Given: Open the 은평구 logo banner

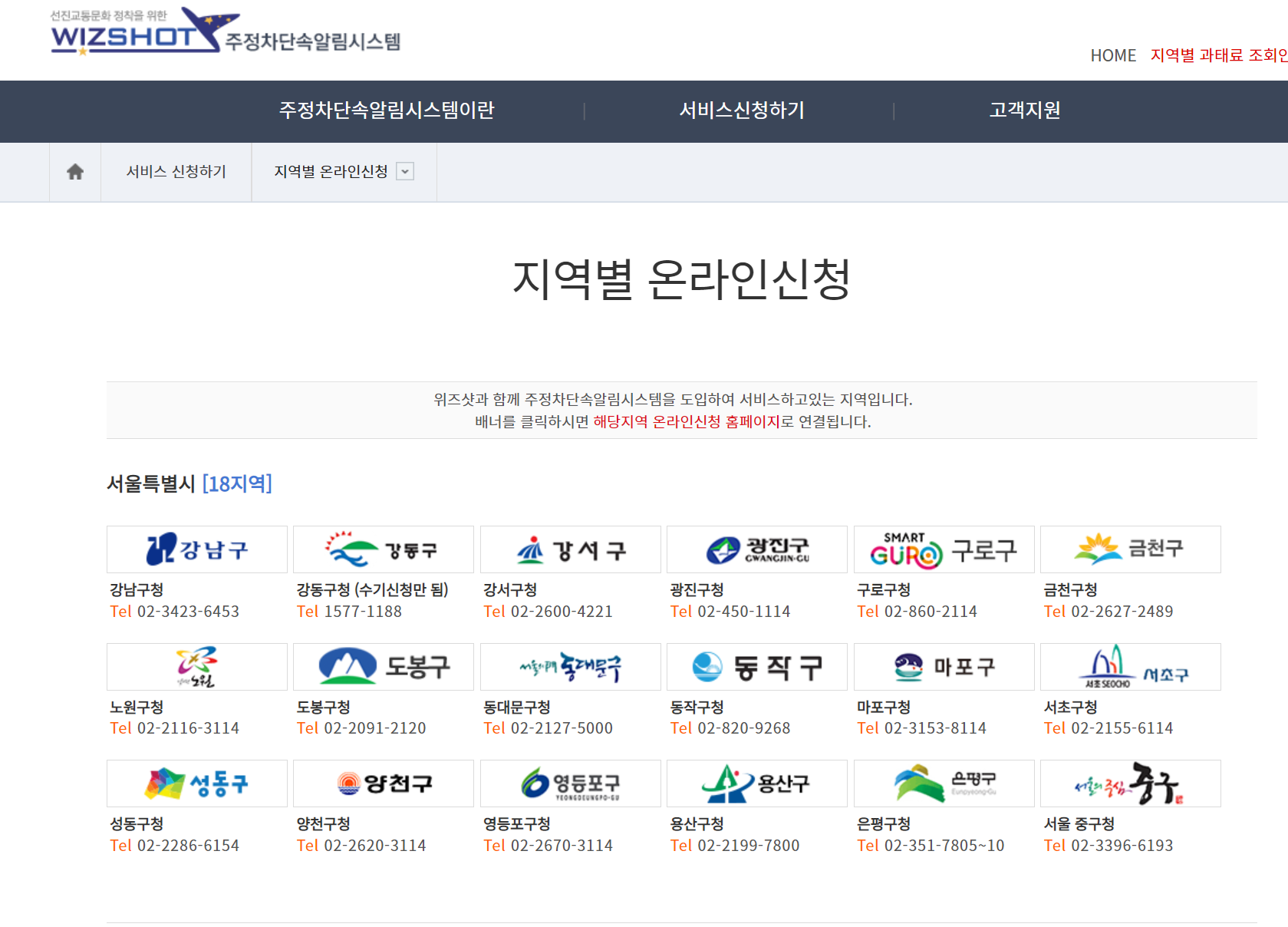Looking at the screenshot, I should [x=944, y=783].
